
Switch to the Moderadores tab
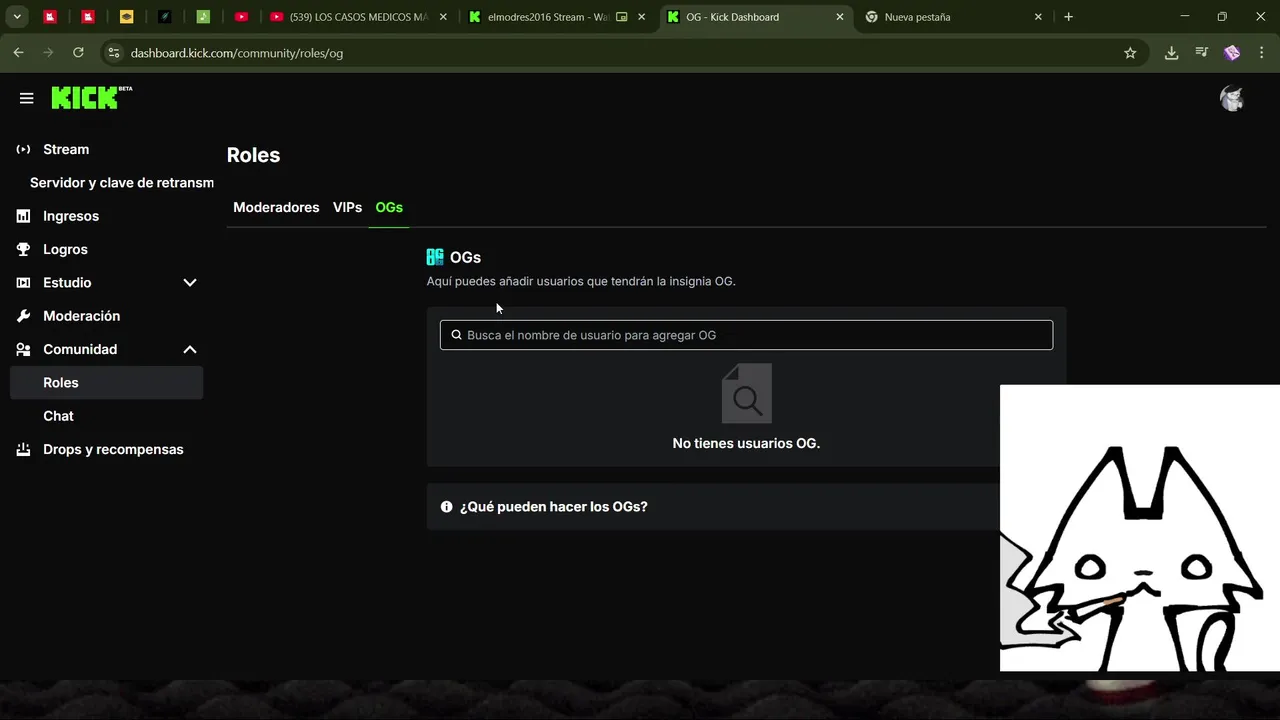[276, 207]
